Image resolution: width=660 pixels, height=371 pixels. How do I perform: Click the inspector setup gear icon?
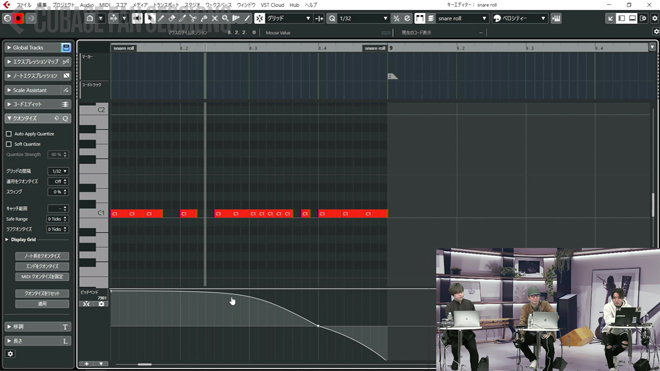[x=11, y=354]
